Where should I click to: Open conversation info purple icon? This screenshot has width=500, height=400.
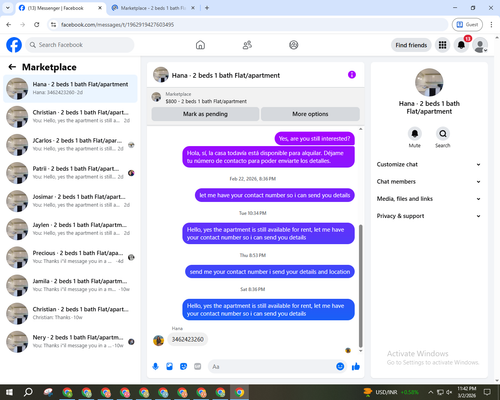coord(352,75)
